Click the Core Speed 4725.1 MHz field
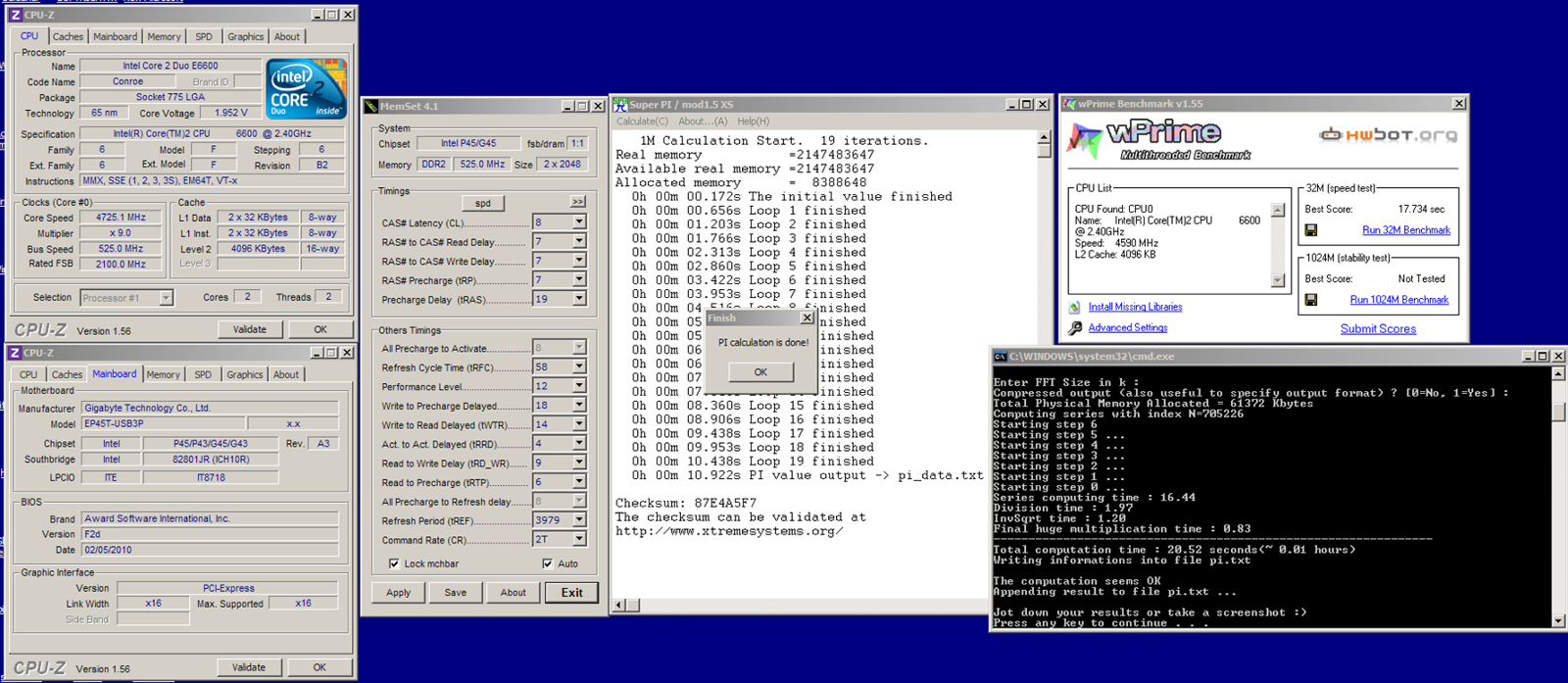The height and width of the screenshot is (683, 1568). point(121,218)
